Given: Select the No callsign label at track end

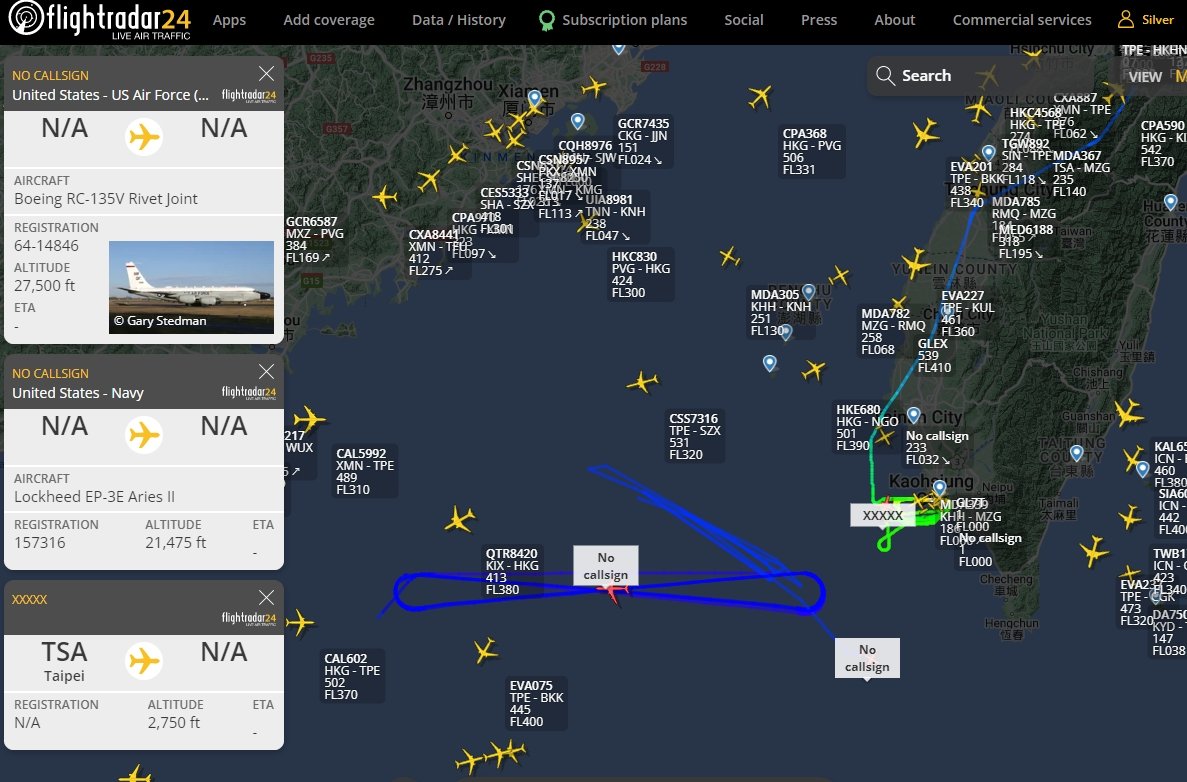Looking at the screenshot, I should tap(868, 658).
